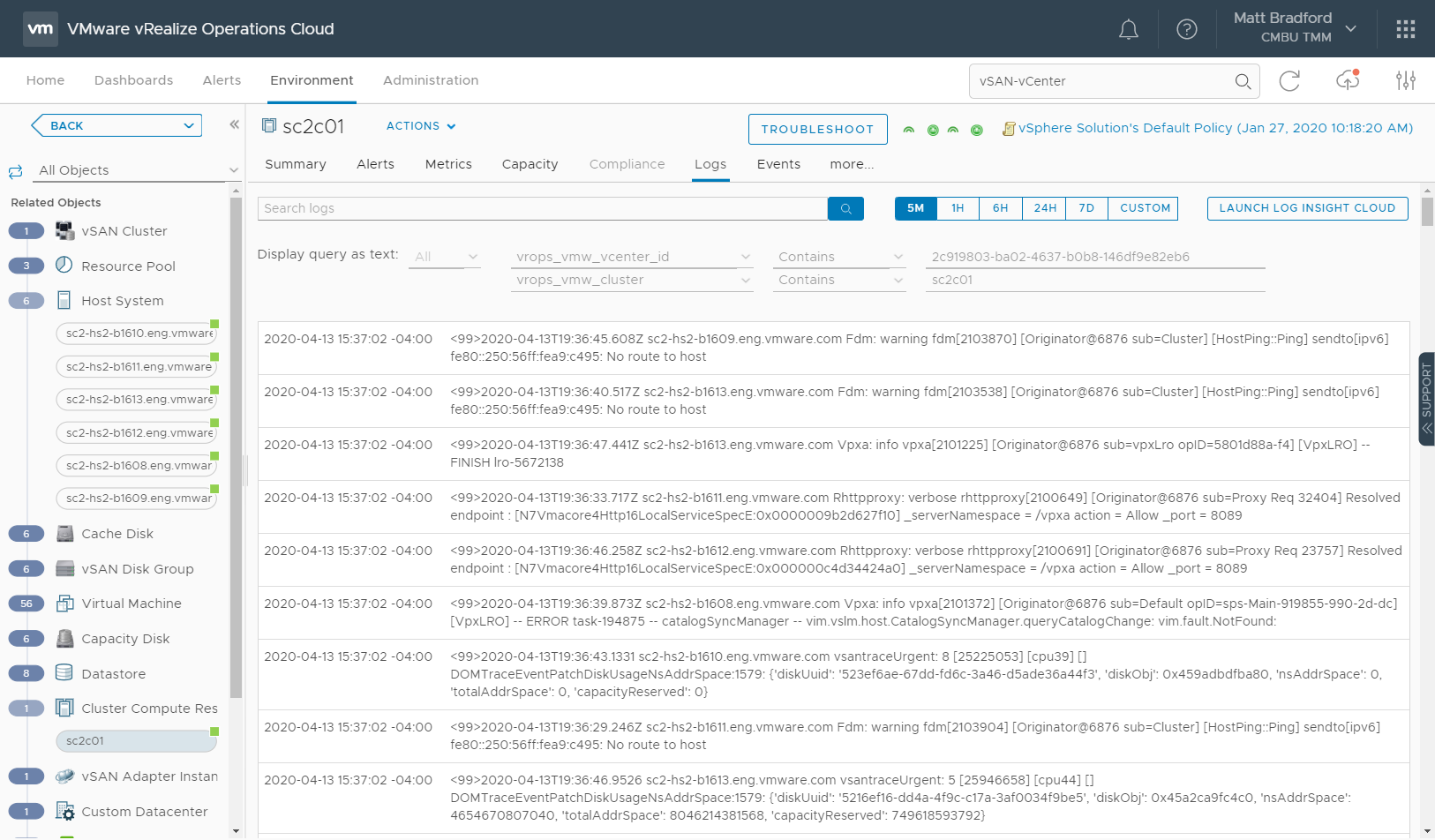The height and width of the screenshot is (840, 1435).
Task: Set log time range to 24H
Action: 1045,208
